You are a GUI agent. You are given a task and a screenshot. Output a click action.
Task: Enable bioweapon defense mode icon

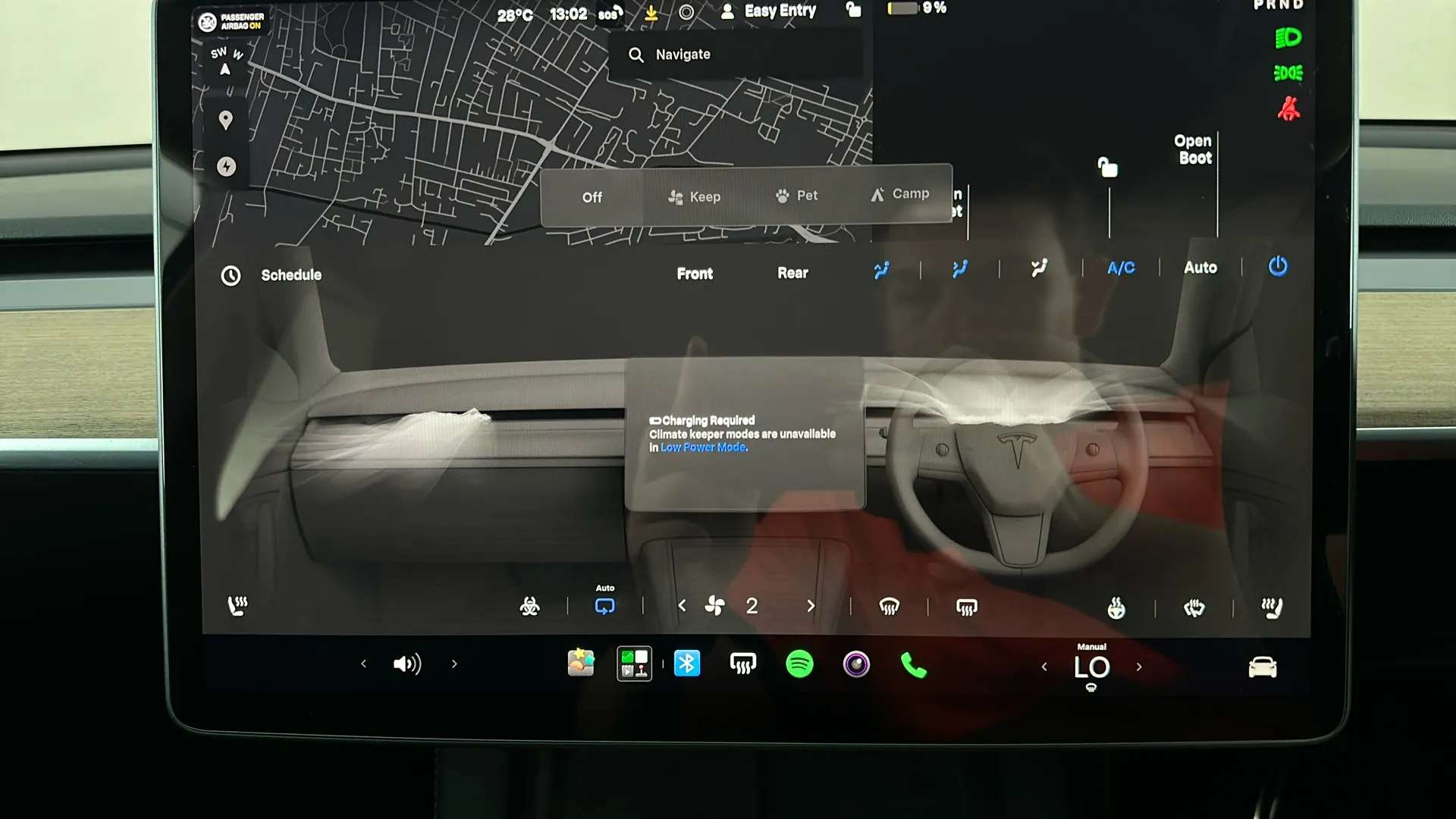tap(529, 606)
